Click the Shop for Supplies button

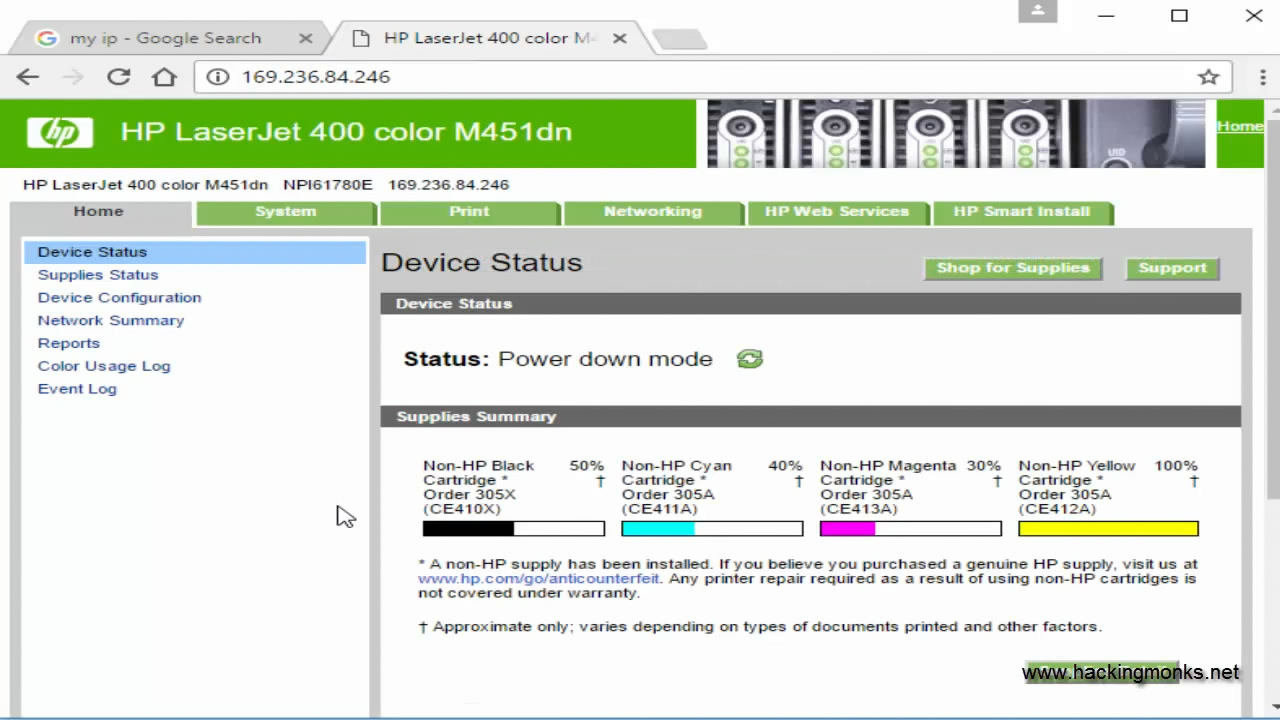[x=1013, y=268]
